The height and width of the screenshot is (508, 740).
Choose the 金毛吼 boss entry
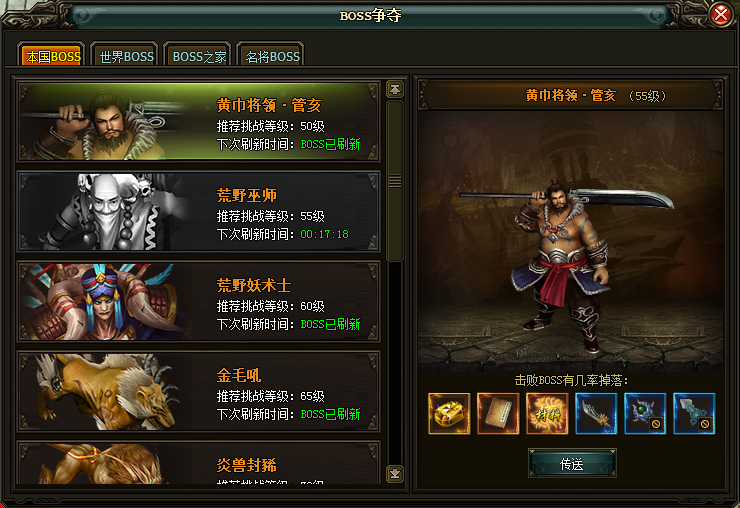coord(199,391)
